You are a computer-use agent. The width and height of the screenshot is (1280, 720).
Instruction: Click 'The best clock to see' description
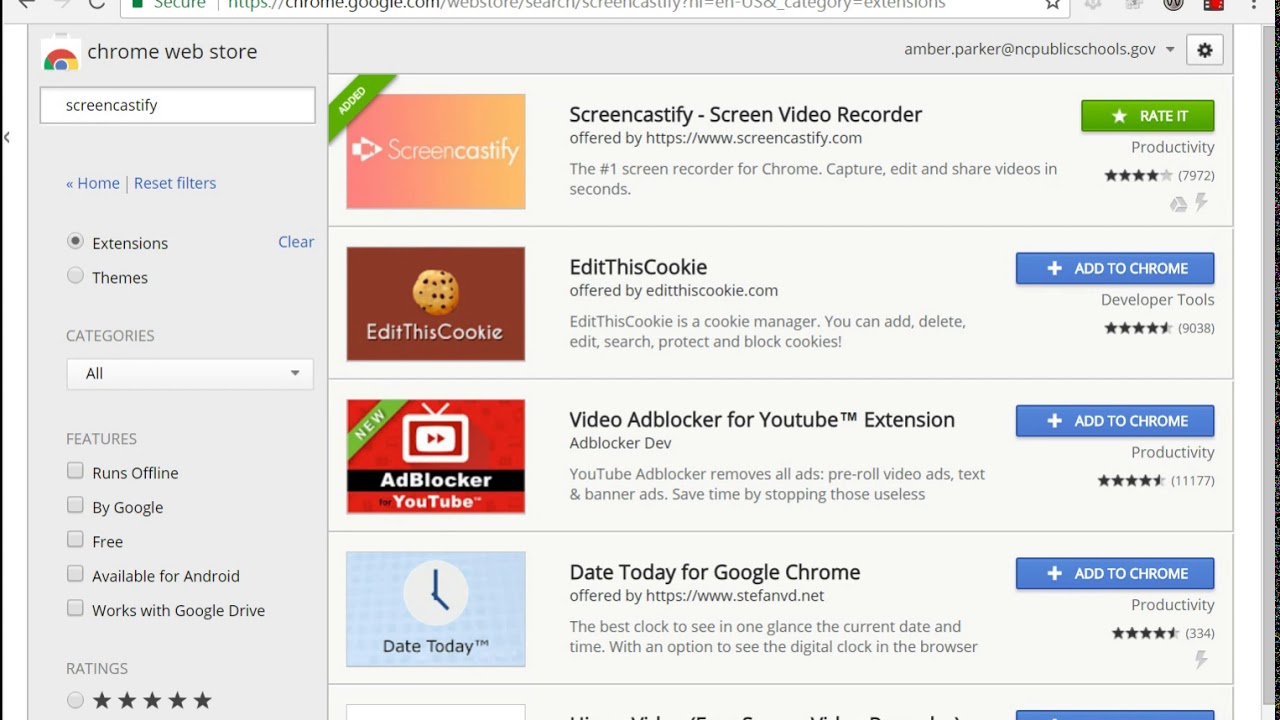pyautogui.click(x=773, y=636)
